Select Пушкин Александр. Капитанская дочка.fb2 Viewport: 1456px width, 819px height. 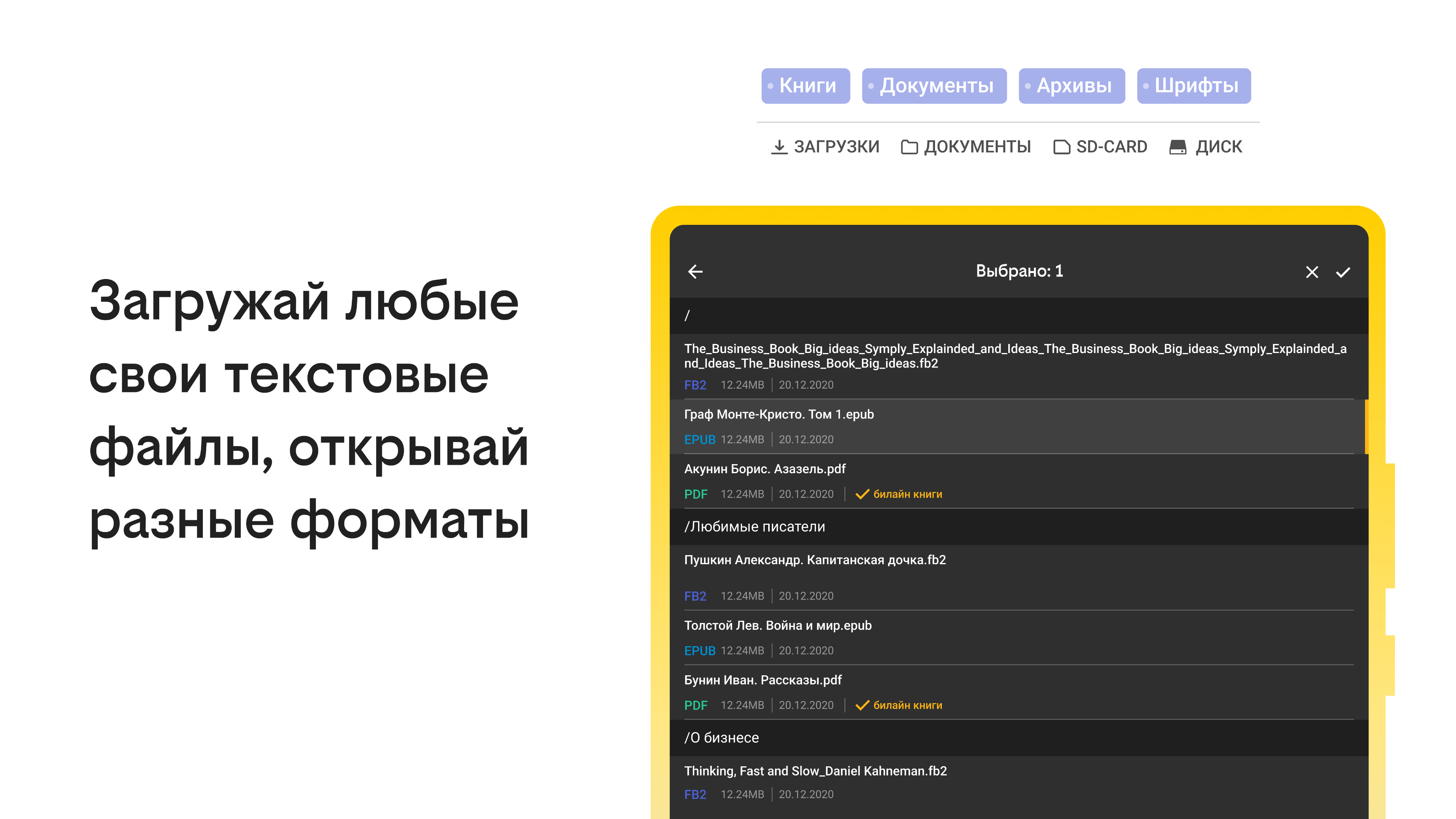tap(1018, 577)
